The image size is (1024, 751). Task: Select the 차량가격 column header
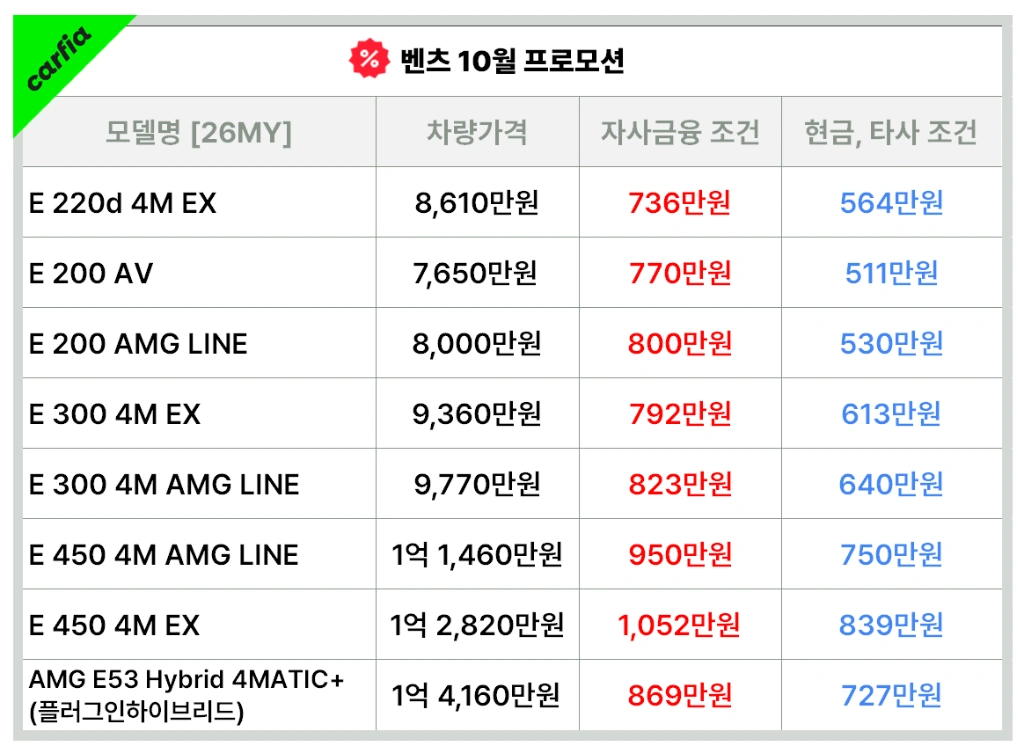pos(477,132)
